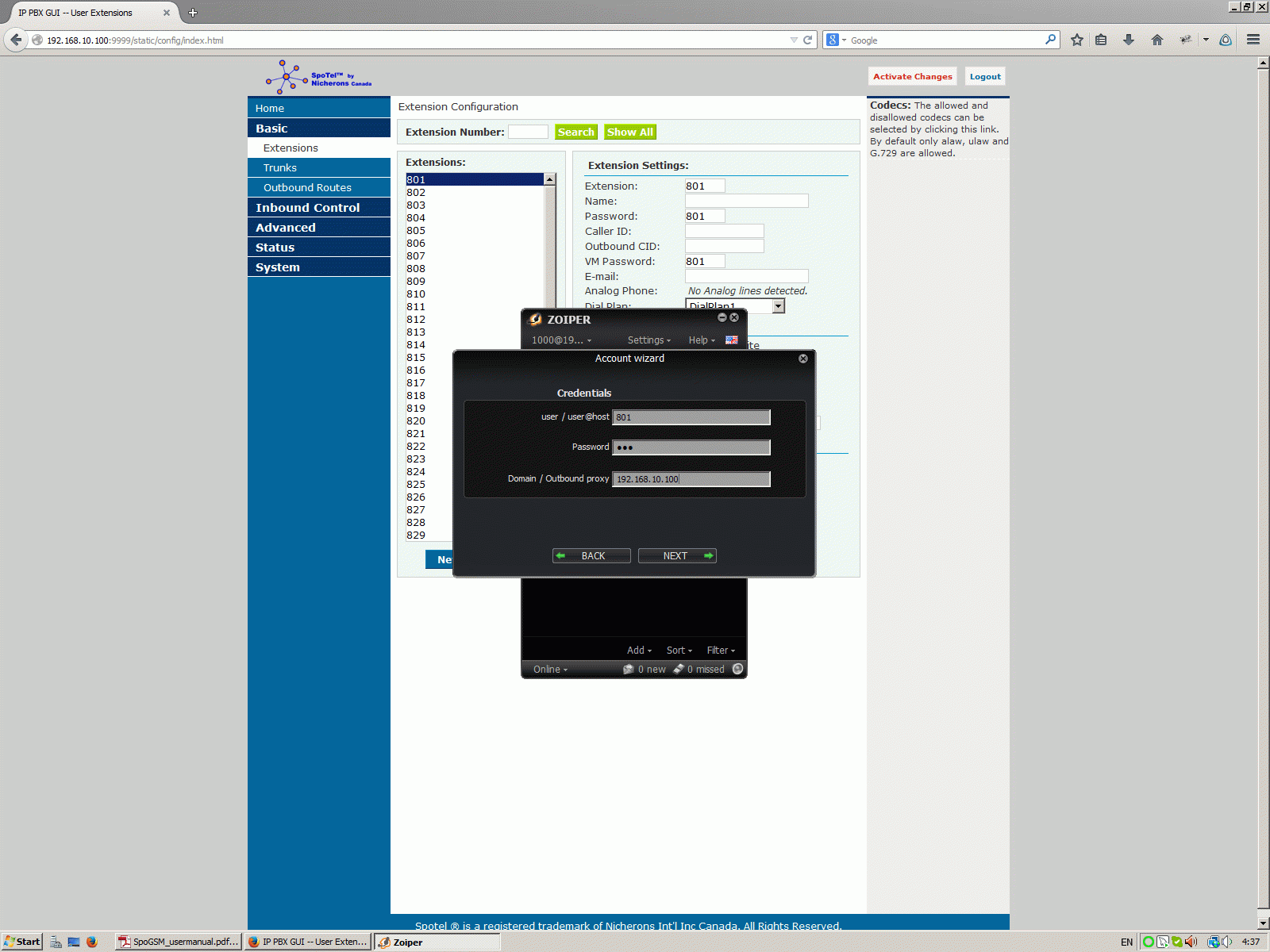Switch to Zoiper taskbar button

click(437, 942)
